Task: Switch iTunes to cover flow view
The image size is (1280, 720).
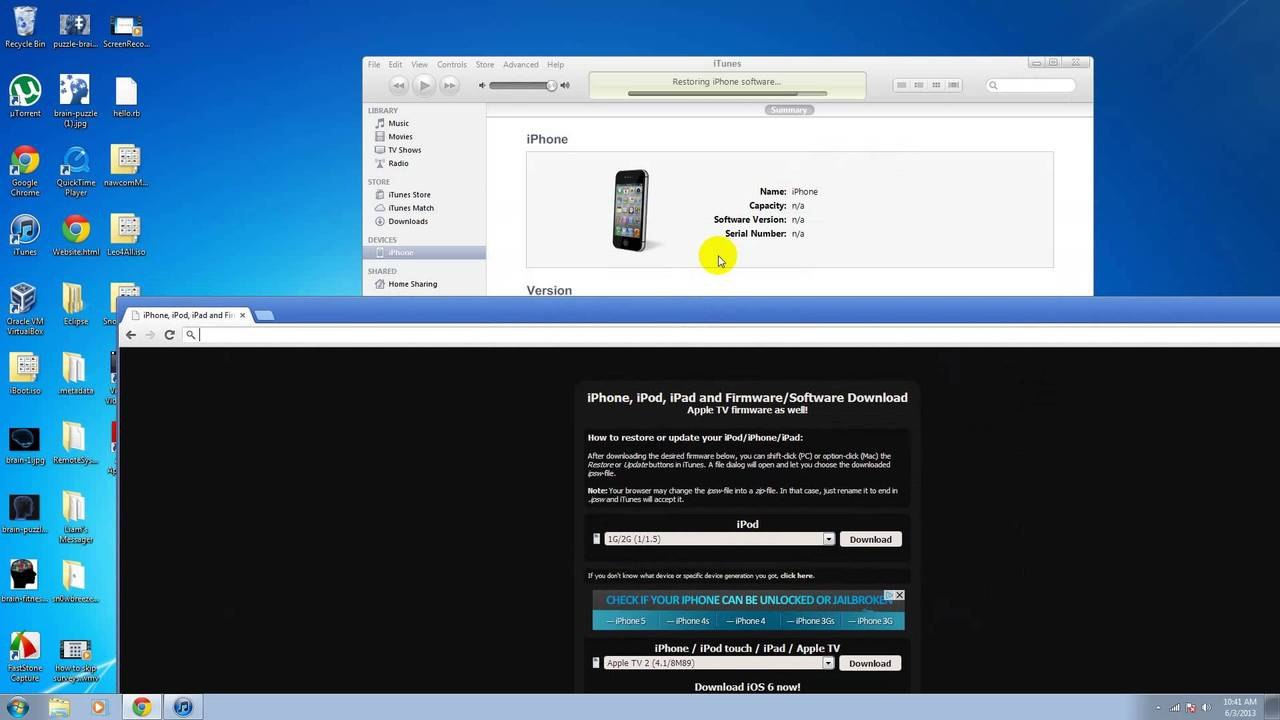Action: 954,86
